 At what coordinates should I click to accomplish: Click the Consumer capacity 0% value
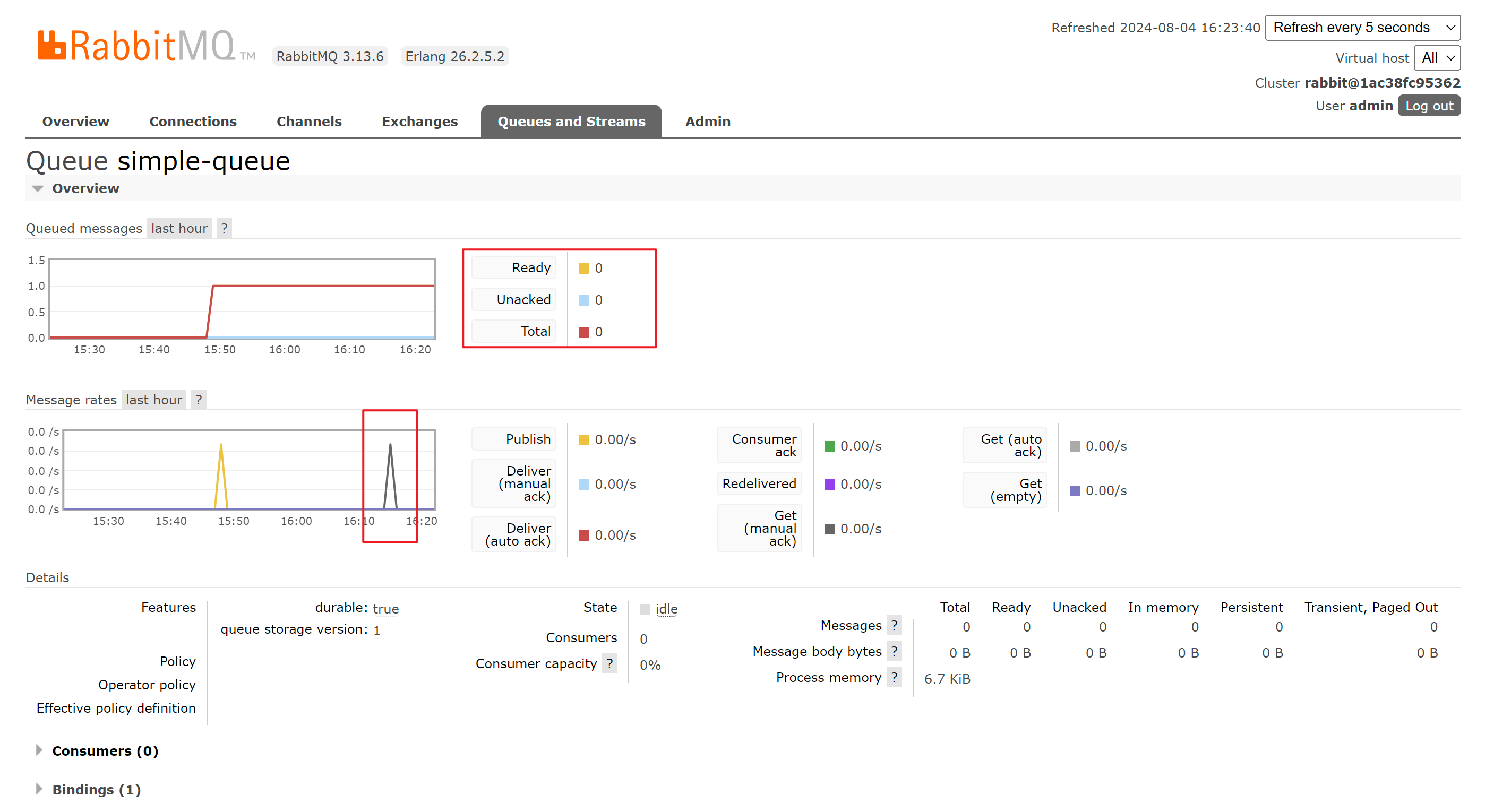(650, 666)
